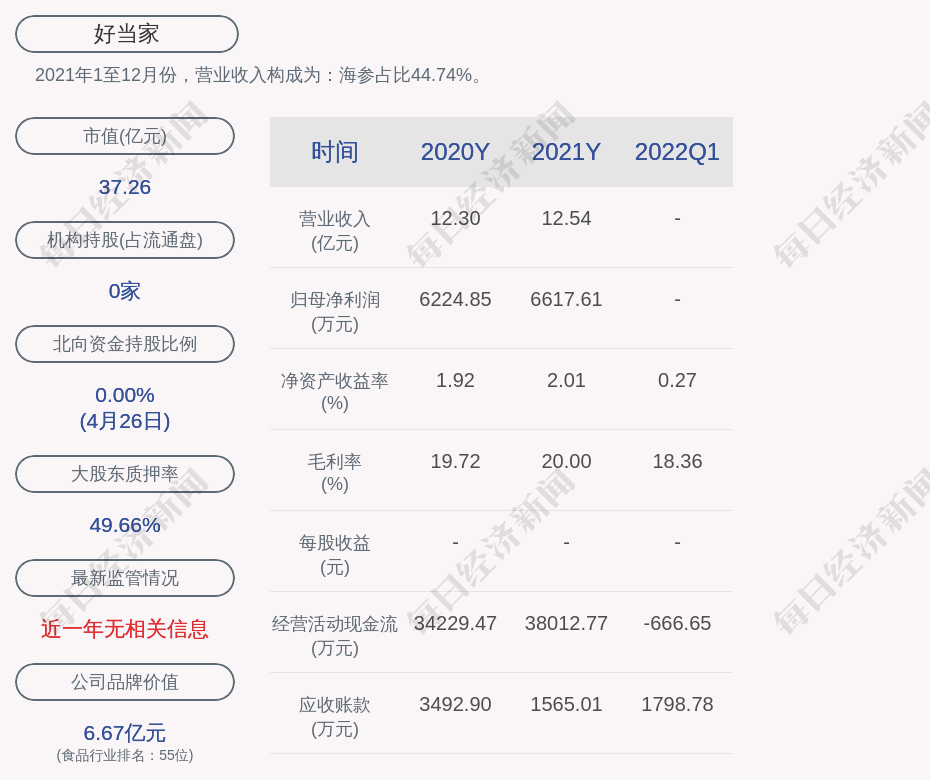The height and width of the screenshot is (780, 930).
Task: Select the 2022Q1 dash in 营业收入 row
Action: (677, 219)
